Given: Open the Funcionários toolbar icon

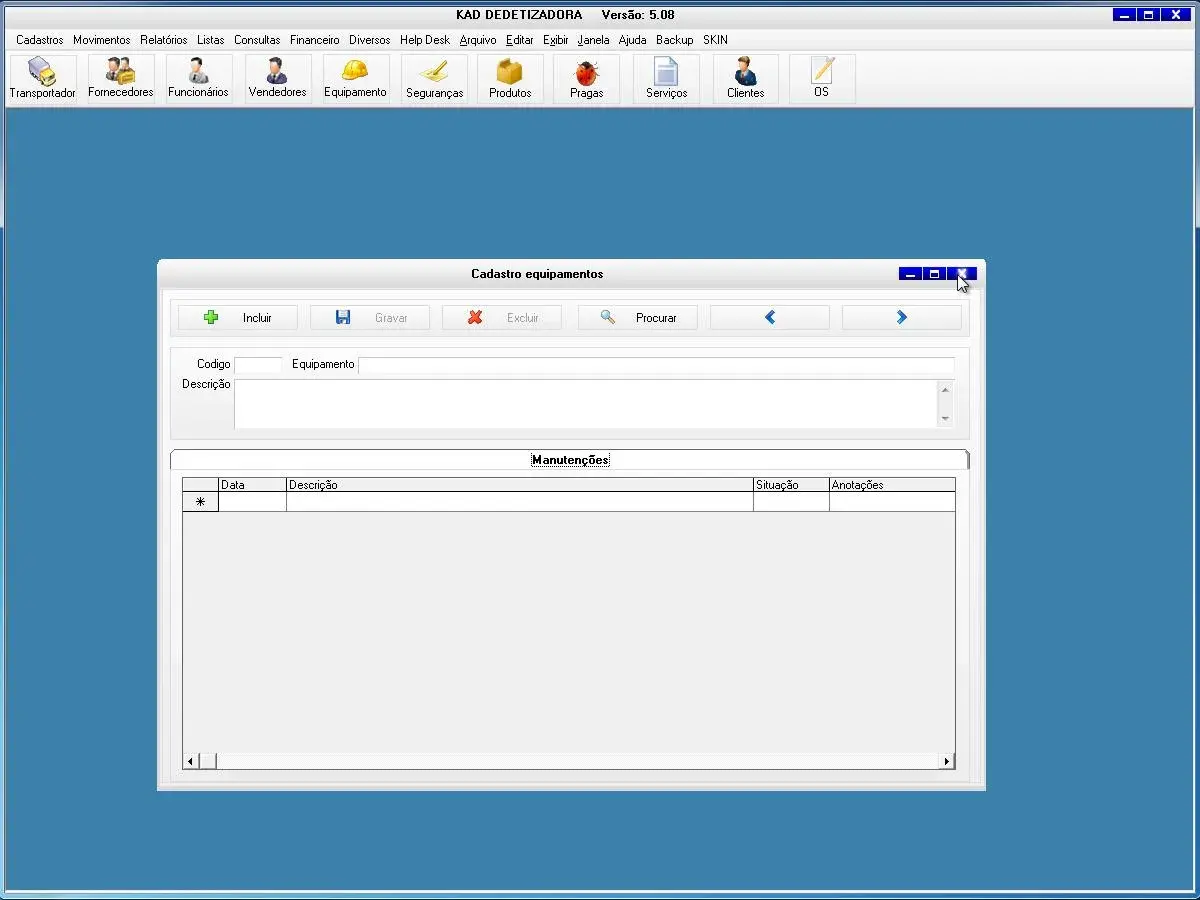Looking at the screenshot, I should [x=198, y=79].
